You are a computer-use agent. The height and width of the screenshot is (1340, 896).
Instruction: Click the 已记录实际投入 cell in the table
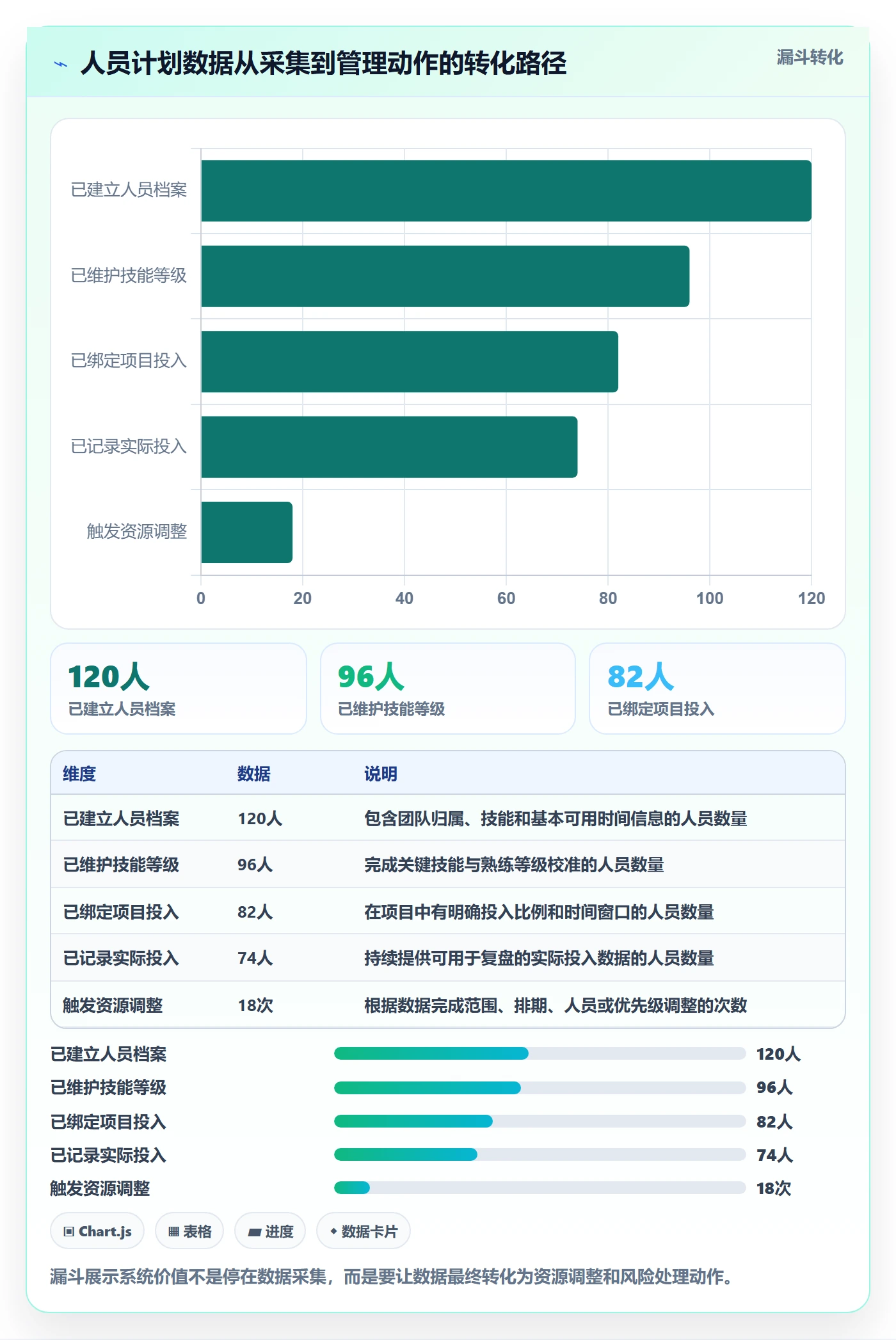tap(121, 958)
